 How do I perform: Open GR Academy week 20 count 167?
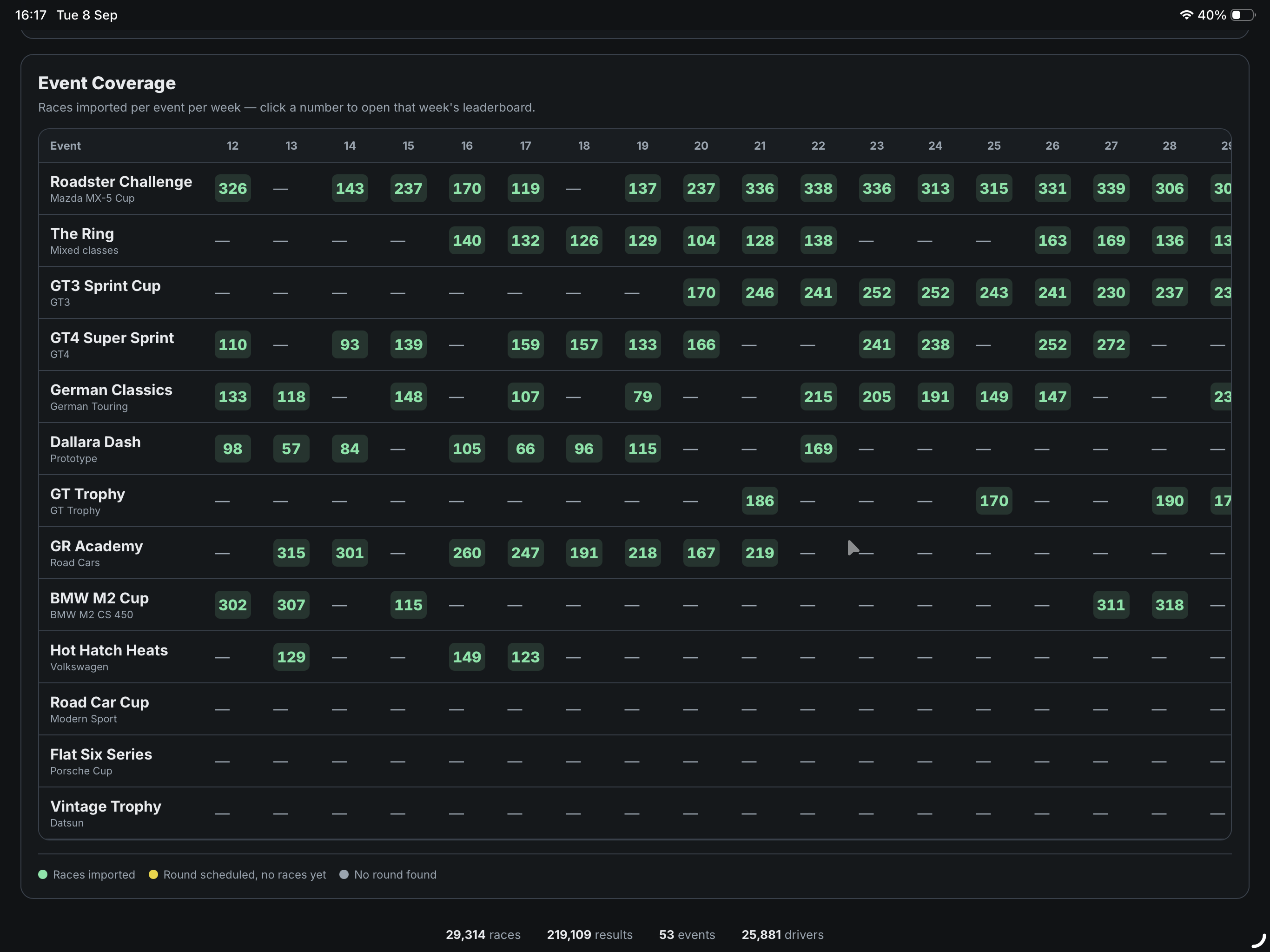point(701,553)
